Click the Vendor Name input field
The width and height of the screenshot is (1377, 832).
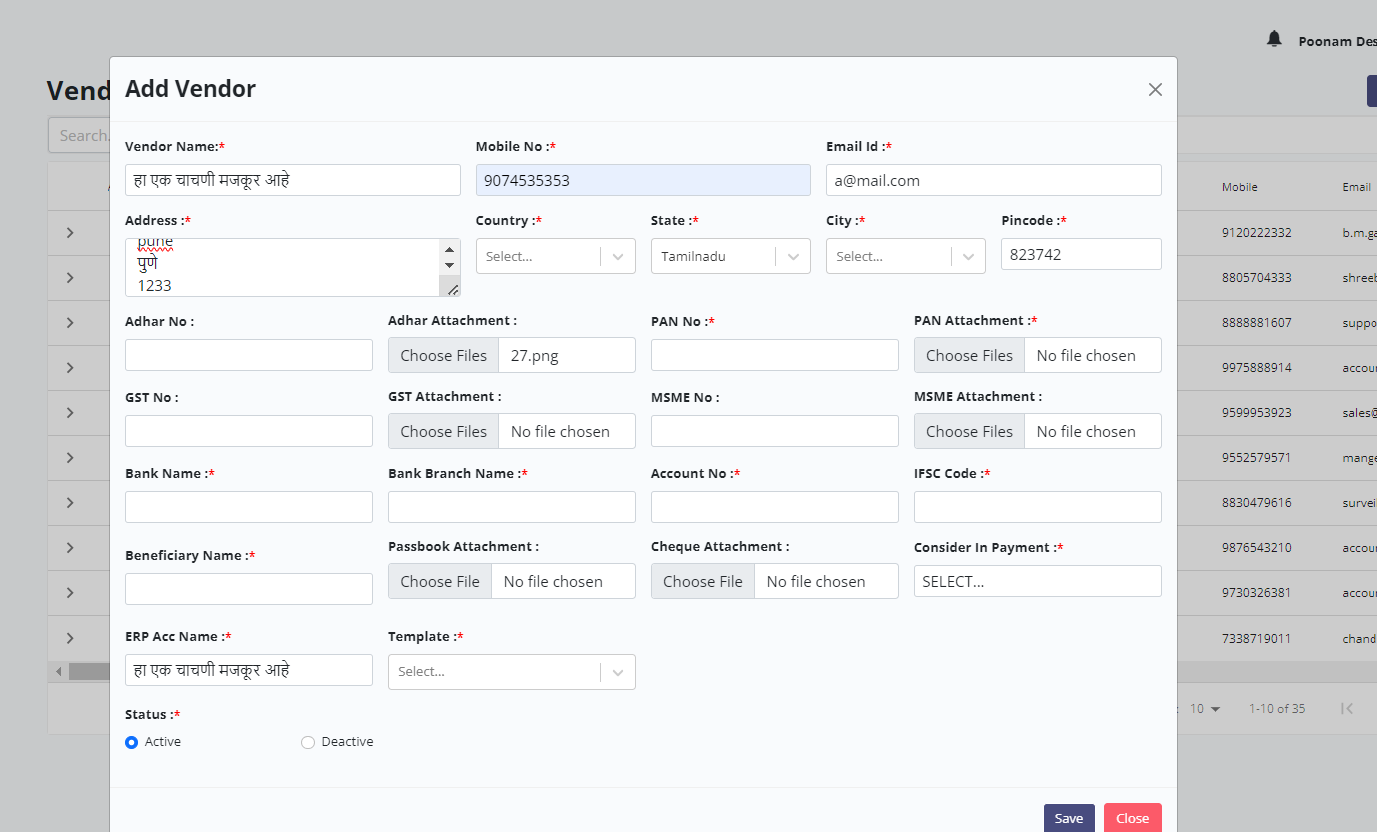click(x=292, y=180)
